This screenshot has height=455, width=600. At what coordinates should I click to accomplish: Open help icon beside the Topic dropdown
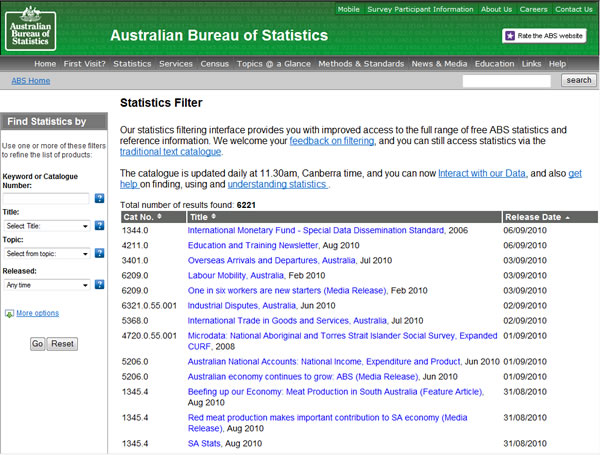pyautogui.click(x=99, y=254)
